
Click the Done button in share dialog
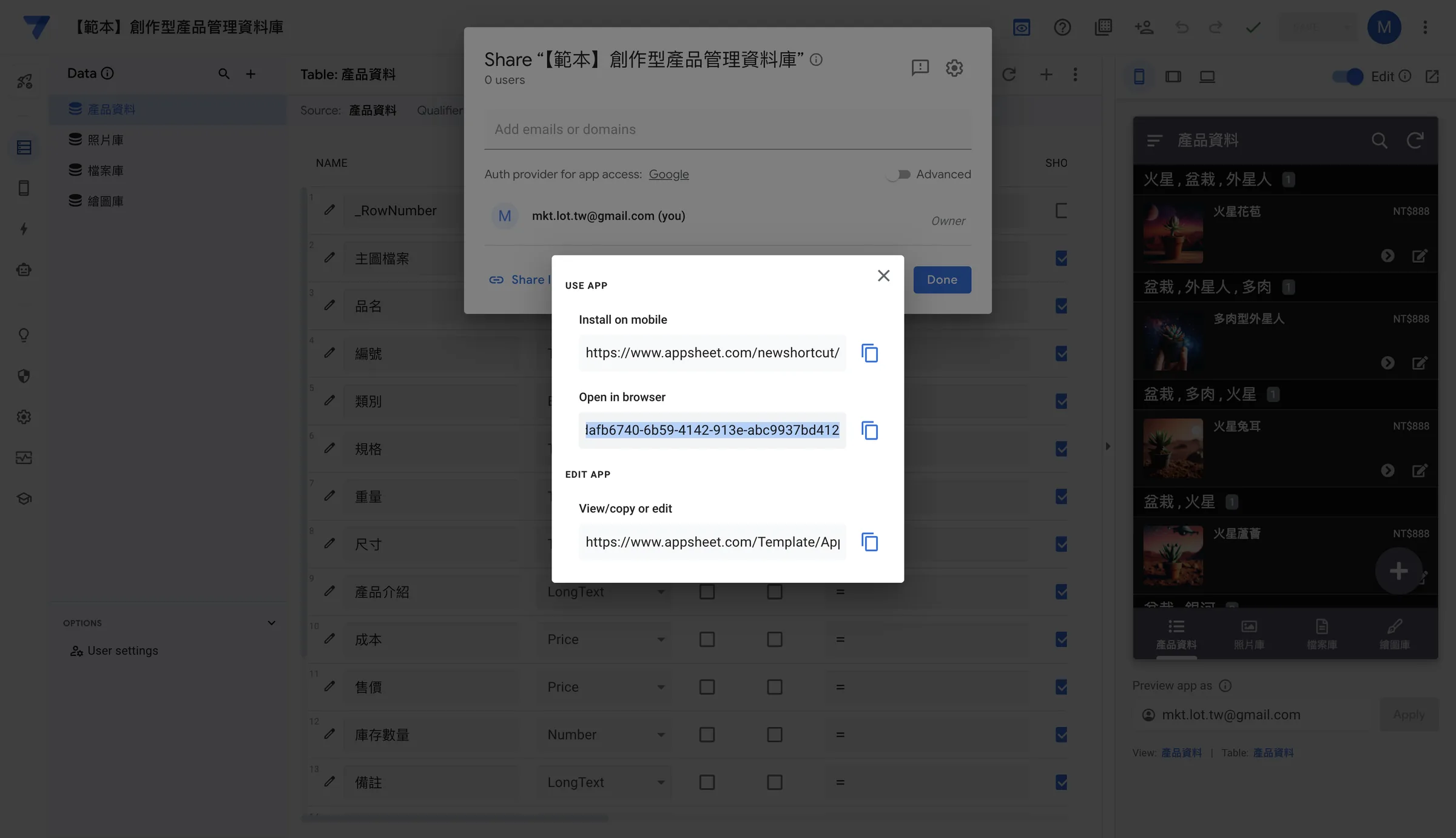tap(942, 280)
